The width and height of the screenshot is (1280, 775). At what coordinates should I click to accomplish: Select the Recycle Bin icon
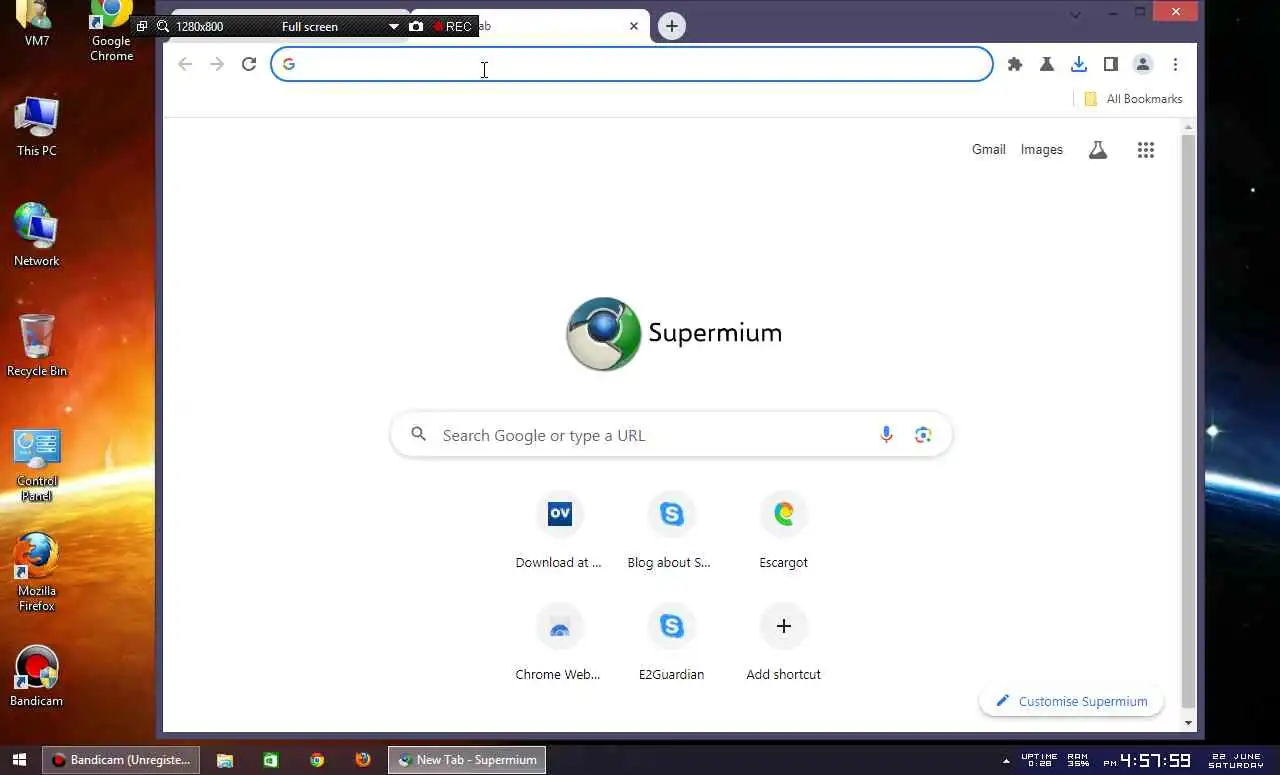[37, 346]
